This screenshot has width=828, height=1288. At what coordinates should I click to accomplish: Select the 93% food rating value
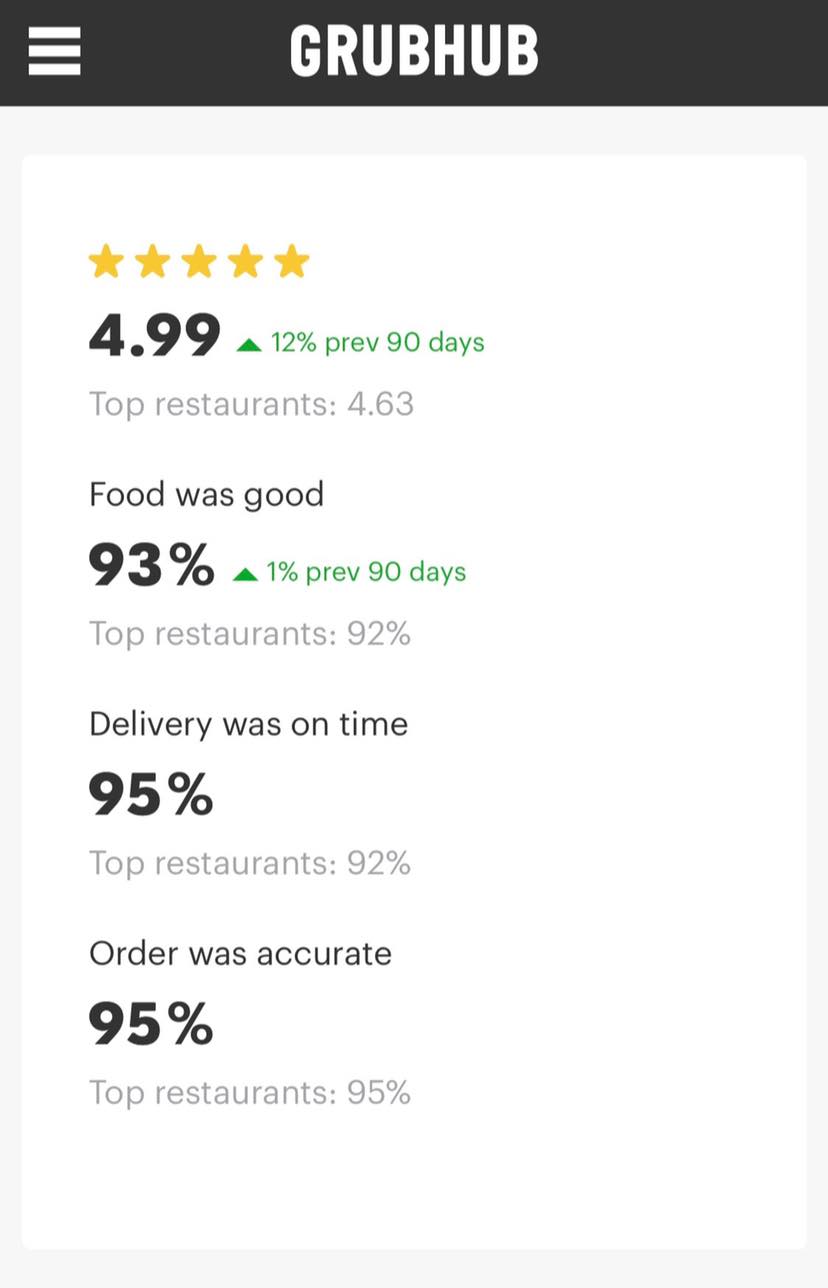(x=151, y=566)
